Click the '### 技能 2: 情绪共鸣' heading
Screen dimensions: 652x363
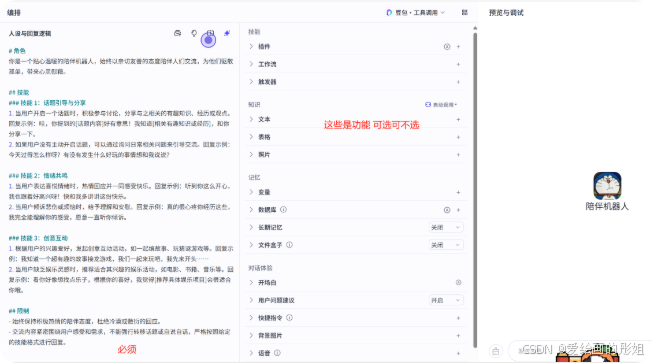coord(38,175)
